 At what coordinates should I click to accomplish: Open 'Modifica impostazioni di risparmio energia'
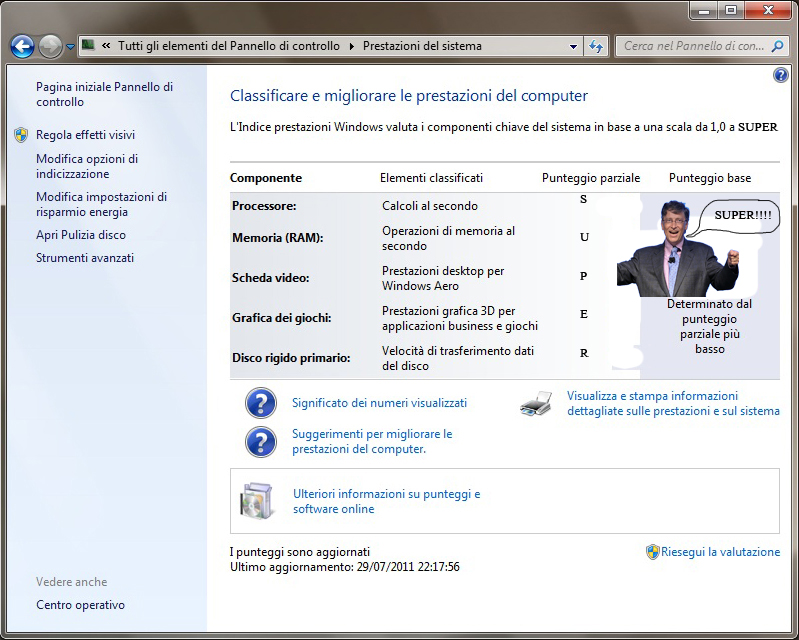pos(101,204)
